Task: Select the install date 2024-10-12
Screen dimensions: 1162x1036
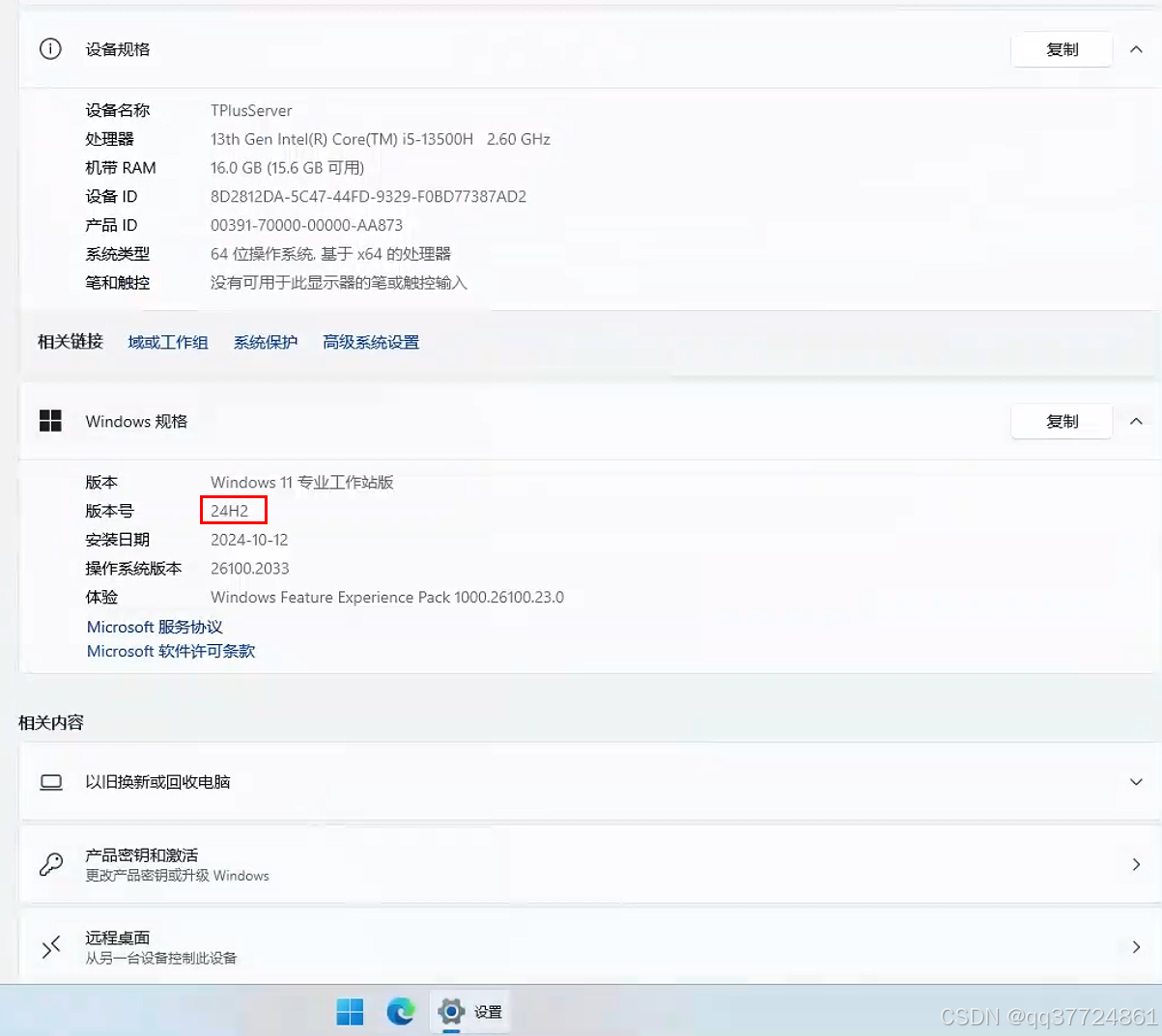Action: pyautogui.click(x=249, y=540)
